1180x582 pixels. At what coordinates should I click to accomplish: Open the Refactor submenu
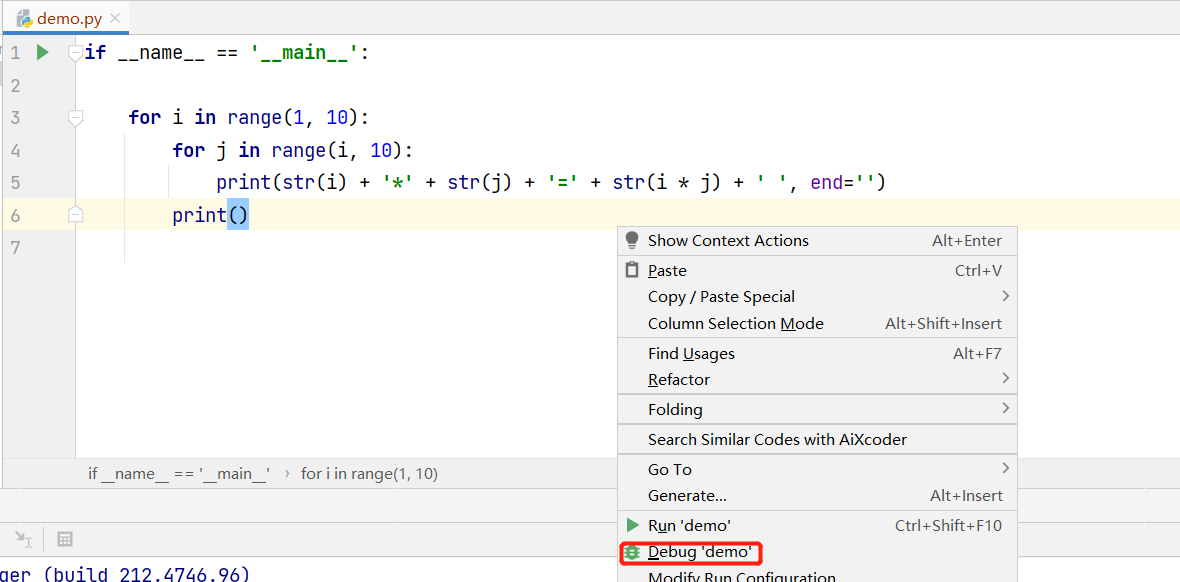click(1005, 379)
